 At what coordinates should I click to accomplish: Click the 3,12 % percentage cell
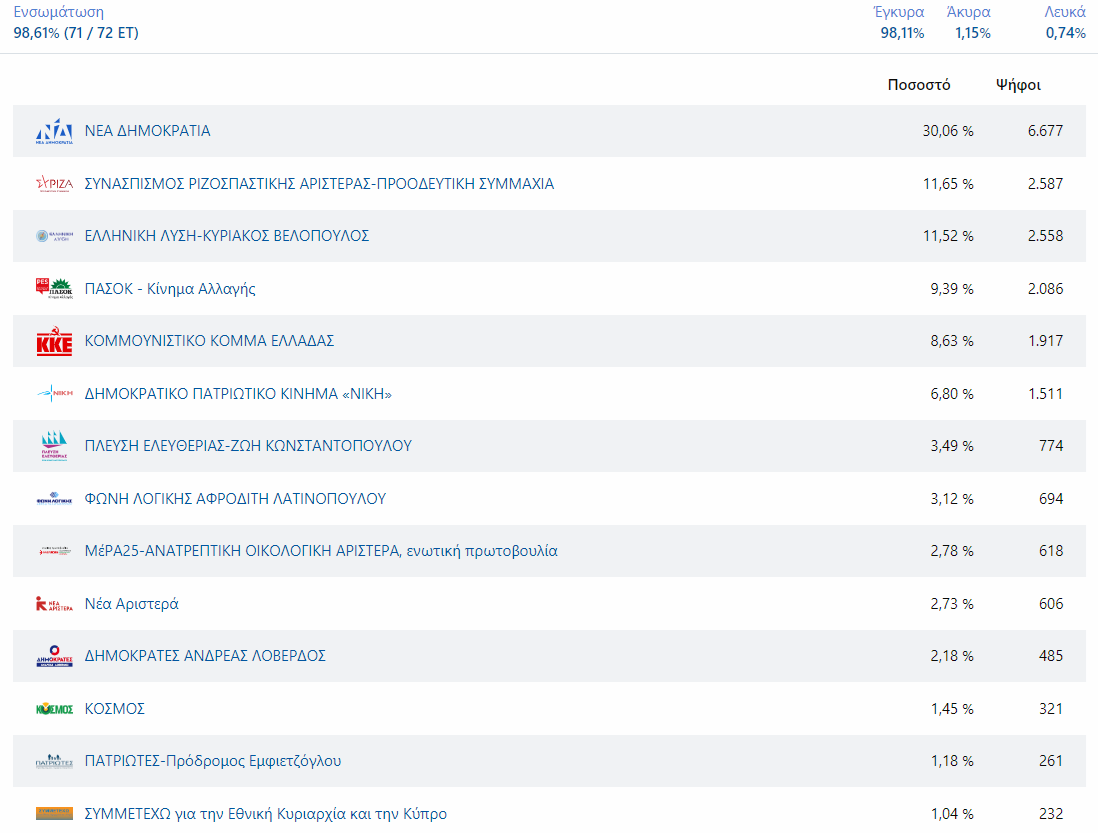(952, 498)
